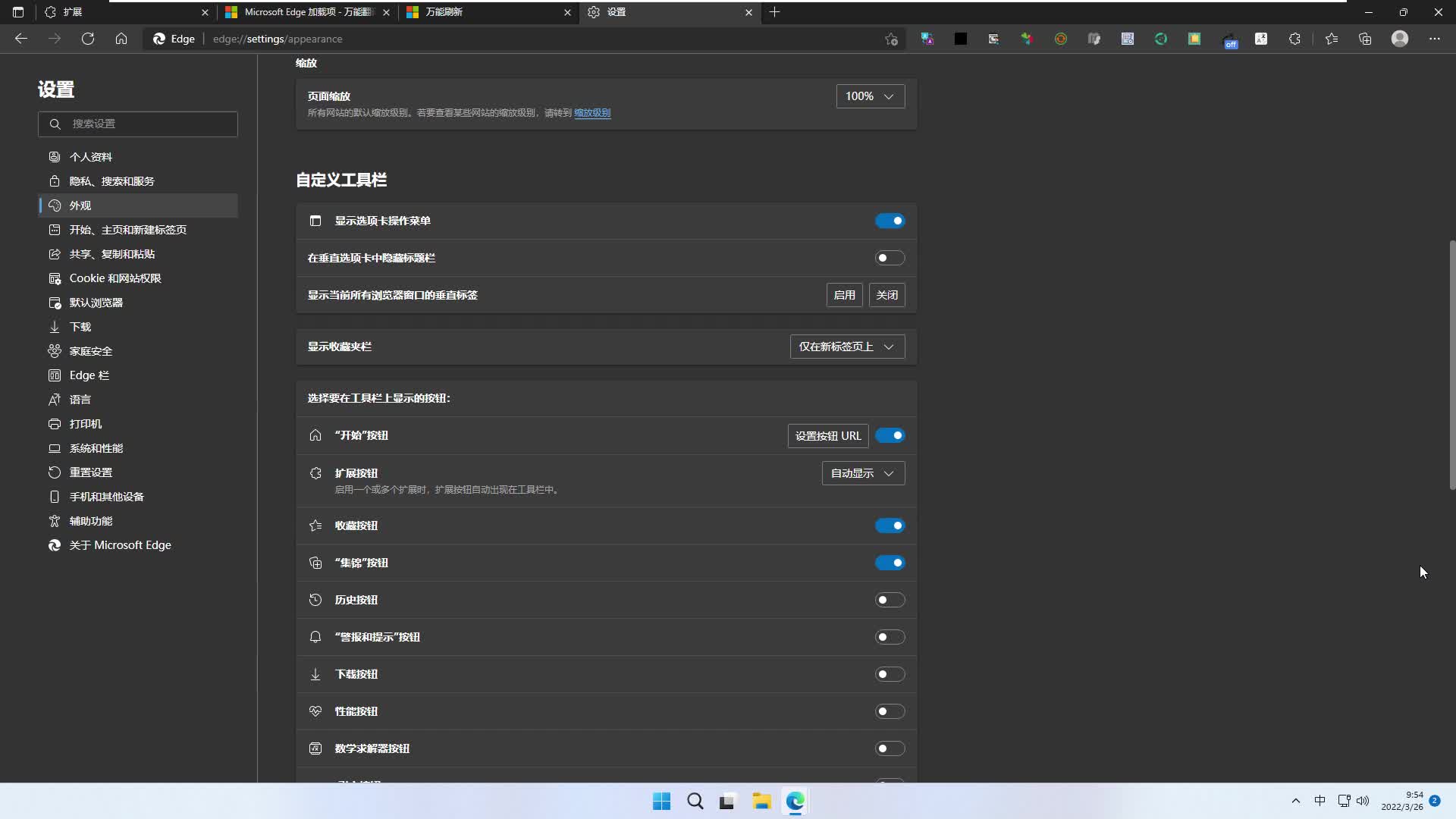
Task: Open the Collections toolbar icon
Action: click(x=1365, y=39)
